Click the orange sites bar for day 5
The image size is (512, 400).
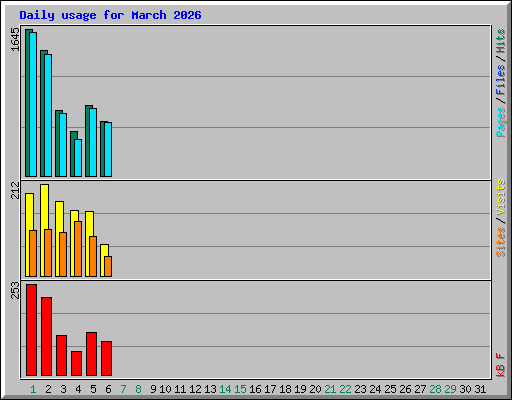click(93, 256)
